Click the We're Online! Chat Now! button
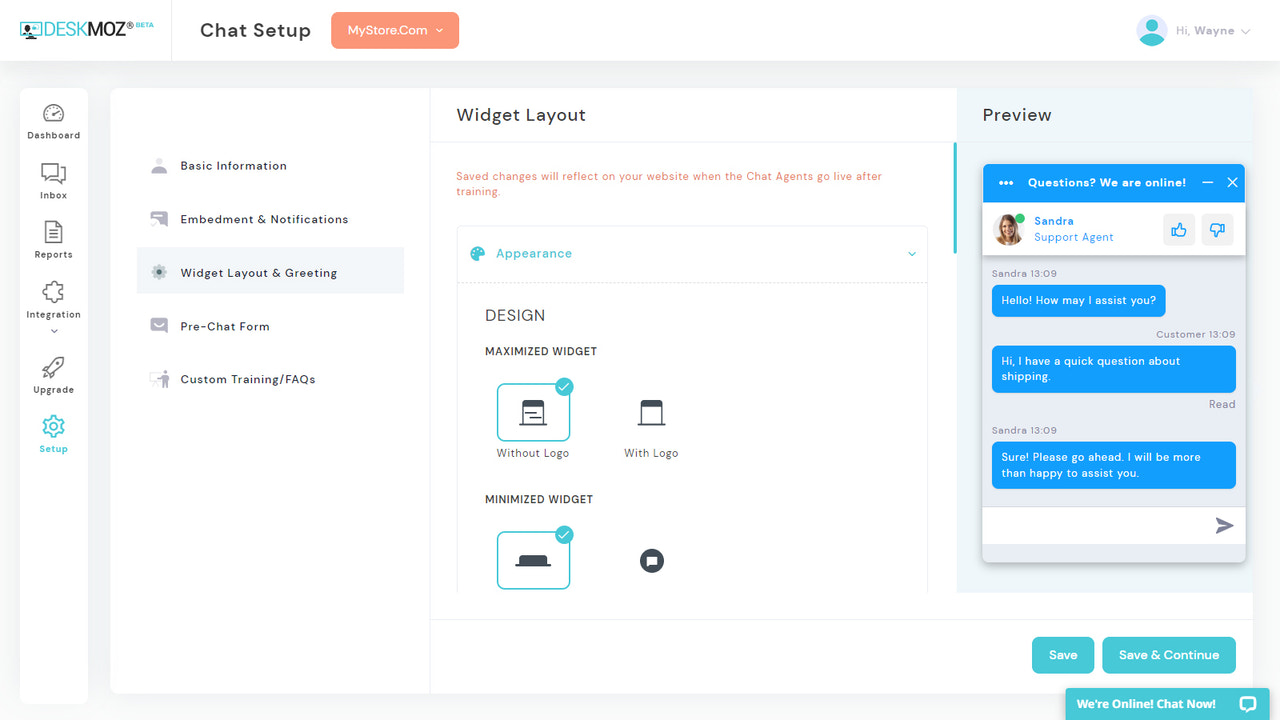 pos(1146,704)
